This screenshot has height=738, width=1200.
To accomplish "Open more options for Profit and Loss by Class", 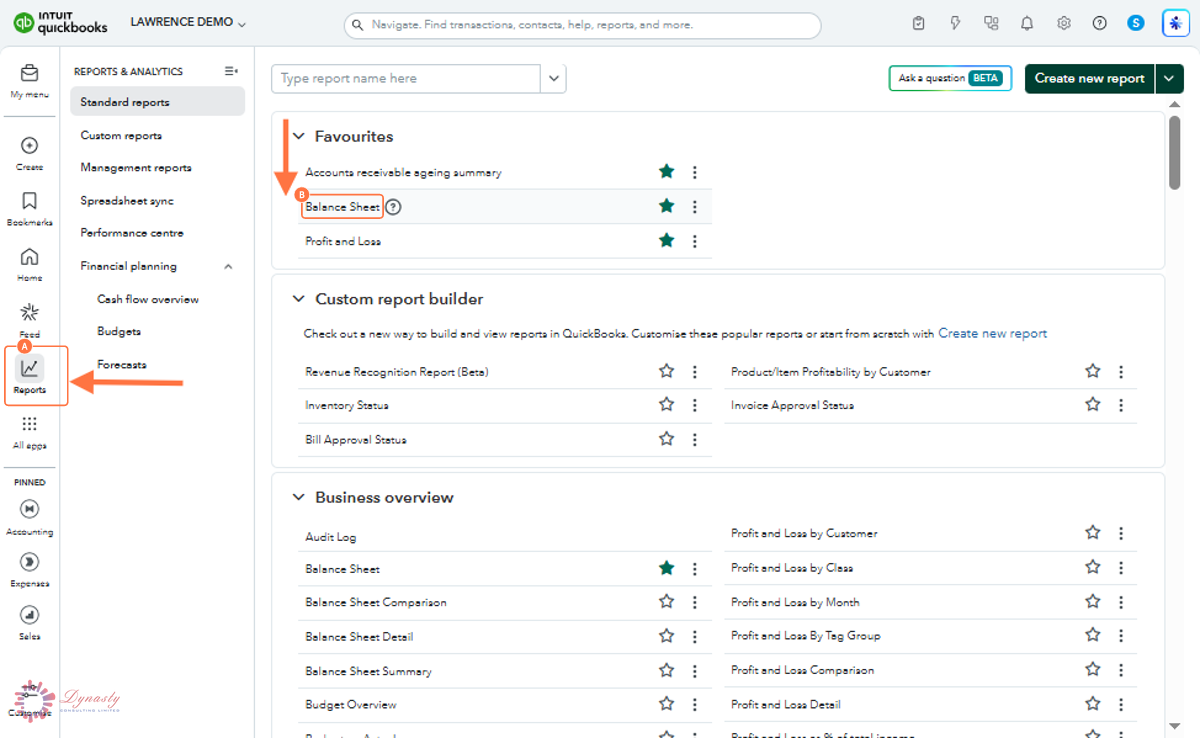I will [x=1121, y=568].
